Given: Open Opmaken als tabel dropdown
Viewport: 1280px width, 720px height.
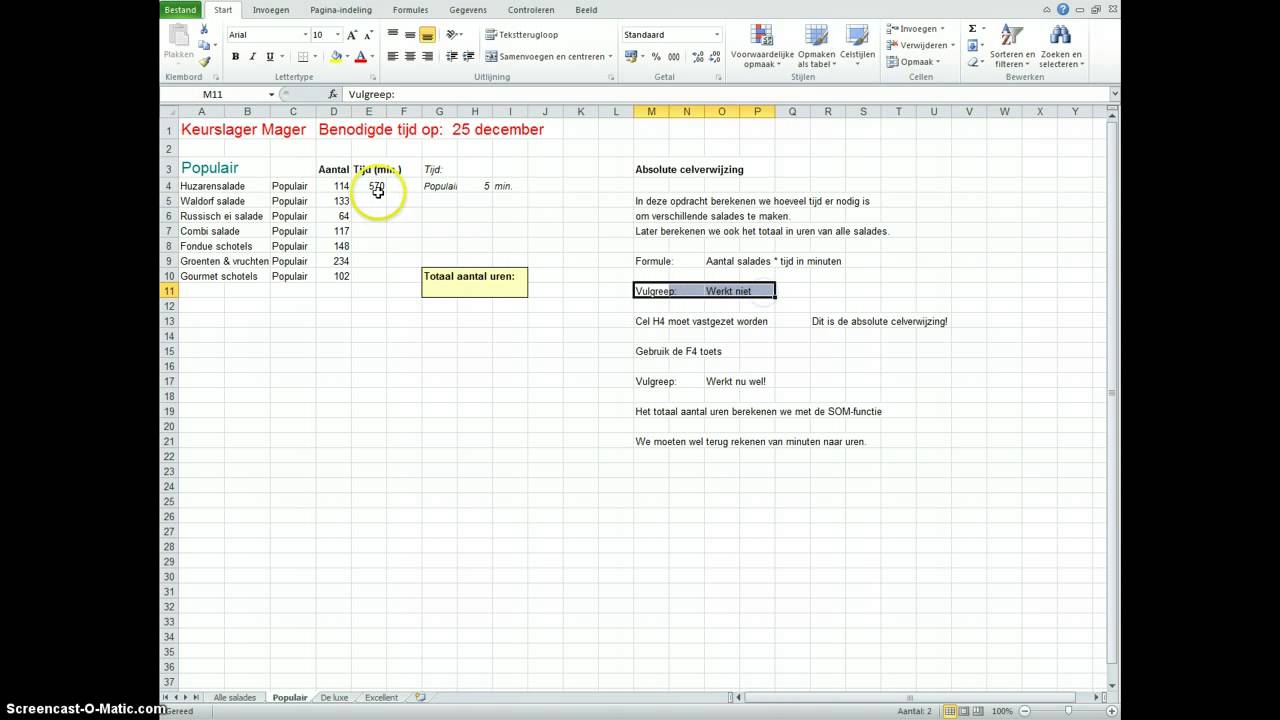Looking at the screenshot, I should [x=816, y=46].
